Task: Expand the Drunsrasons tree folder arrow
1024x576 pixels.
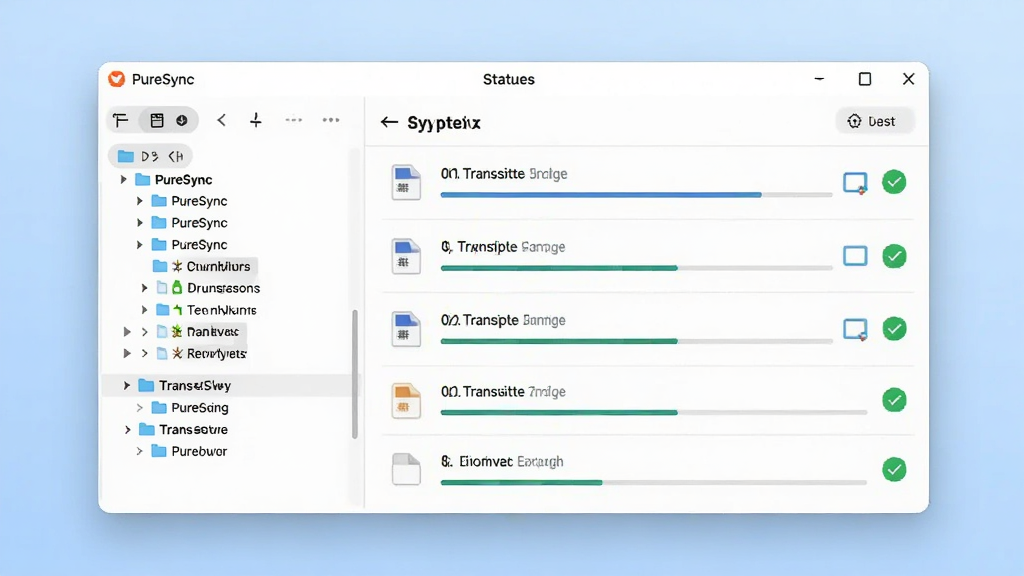Action: click(145, 288)
